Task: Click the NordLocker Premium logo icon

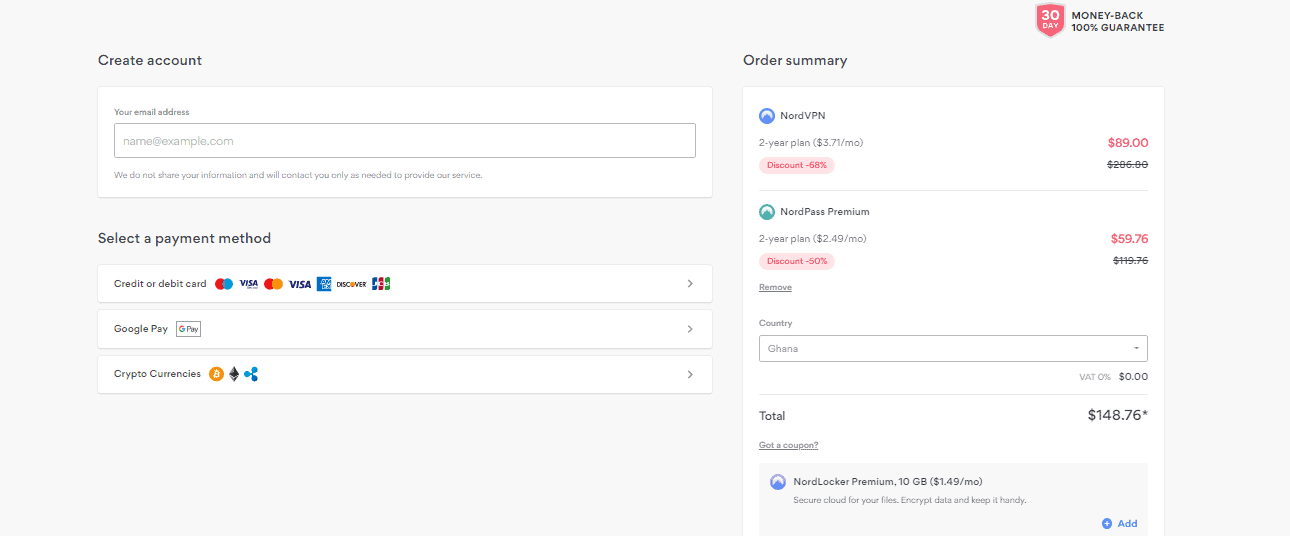Action: pyautogui.click(x=778, y=482)
